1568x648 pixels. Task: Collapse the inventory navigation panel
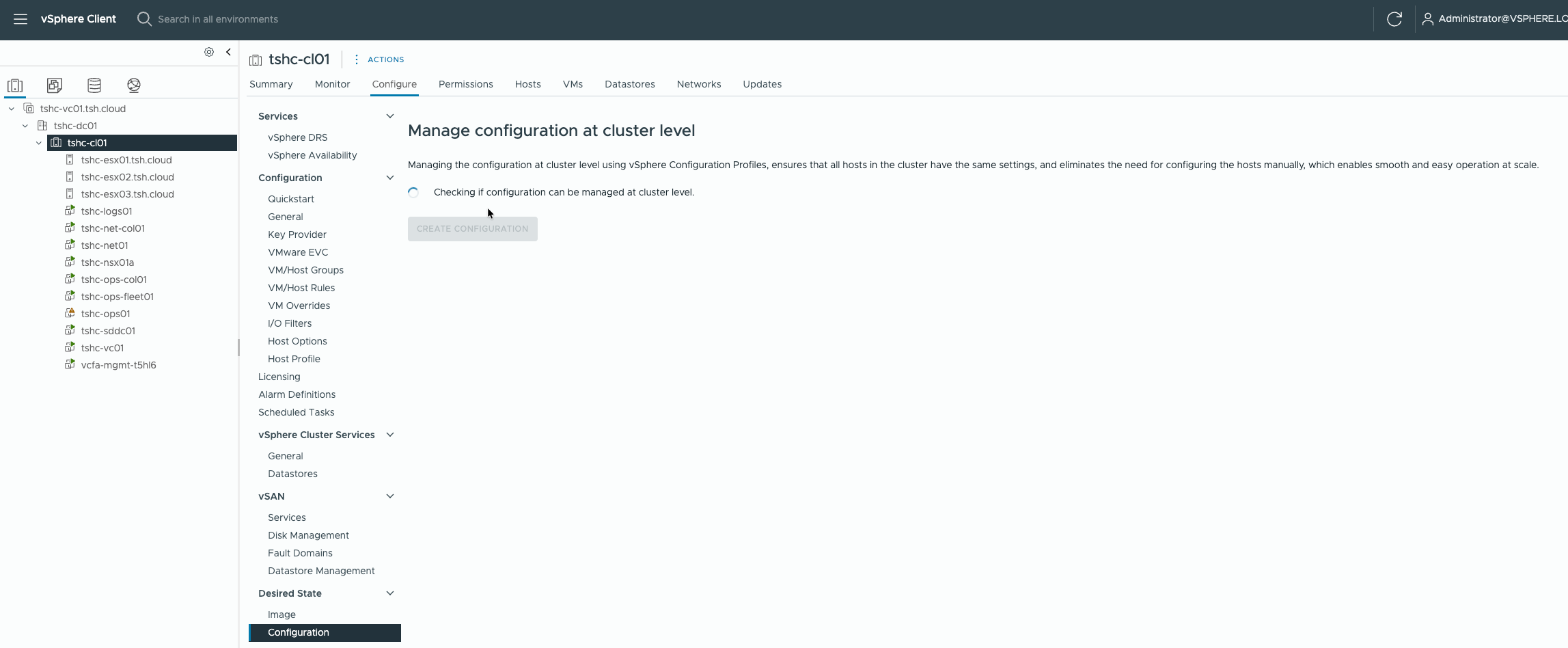pos(228,52)
